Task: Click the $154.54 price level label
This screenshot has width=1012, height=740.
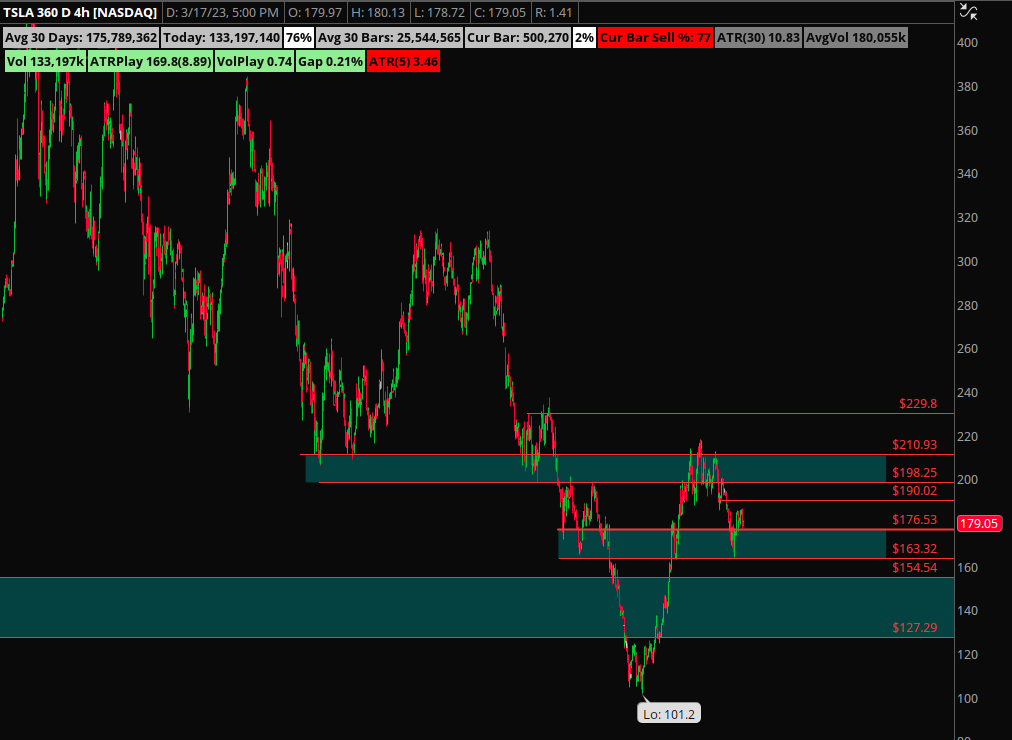Action: pyautogui.click(x=914, y=567)
